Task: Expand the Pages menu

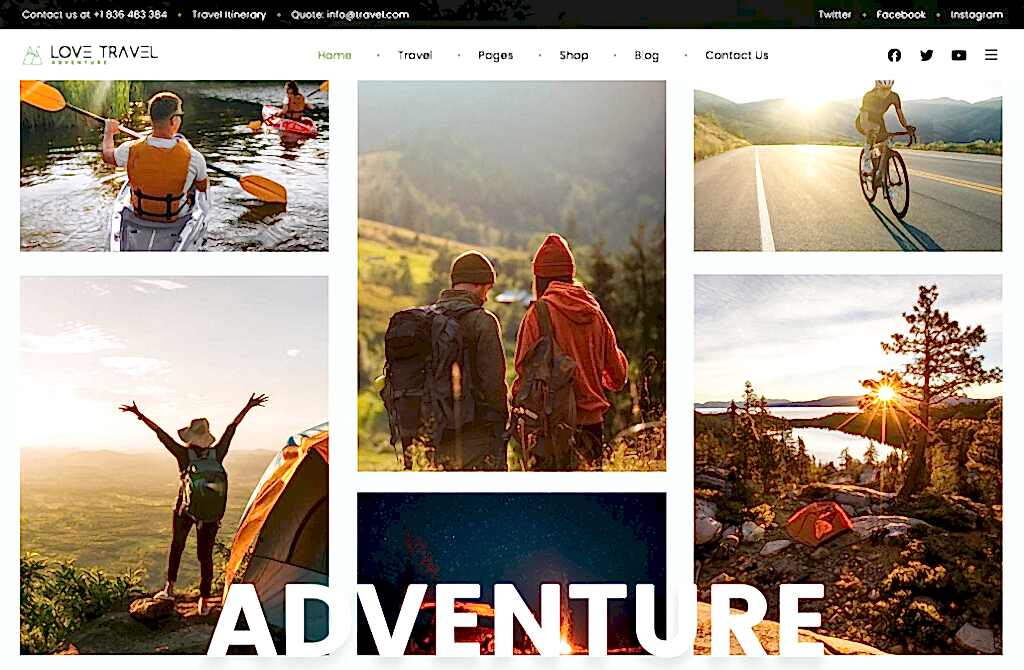Action: (x=495, y=56)
